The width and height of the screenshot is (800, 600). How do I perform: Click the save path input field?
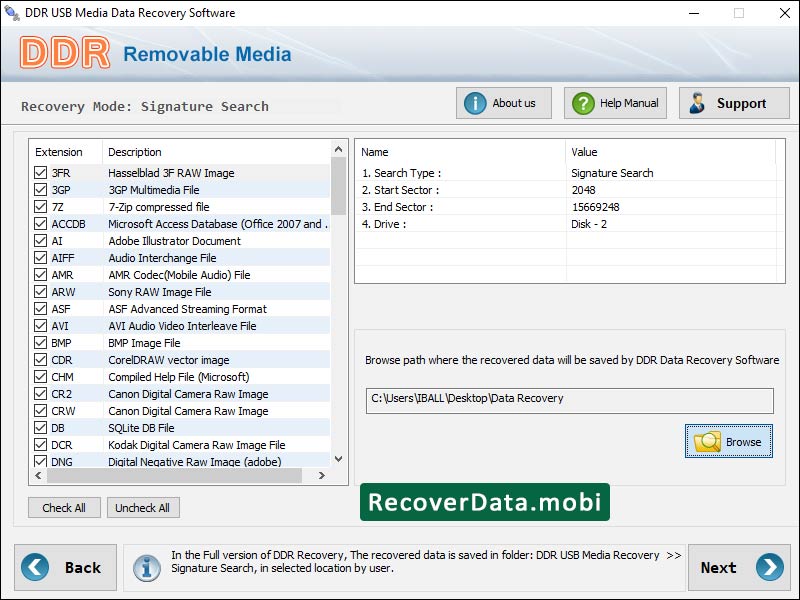click(569, 401)
